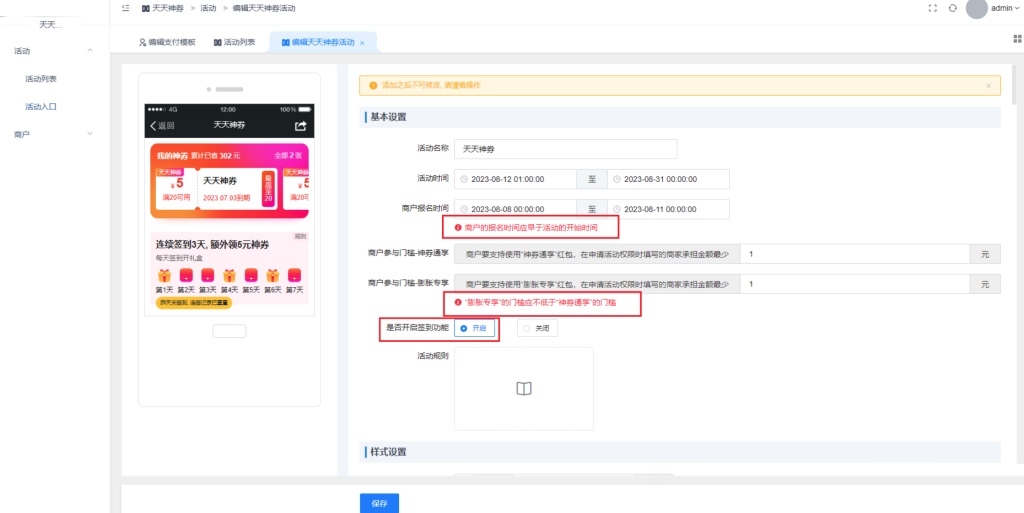This screenshot has width=1024, height=513.
Task: Collapse the sidebar using the top menu icon
Action: 125,8
